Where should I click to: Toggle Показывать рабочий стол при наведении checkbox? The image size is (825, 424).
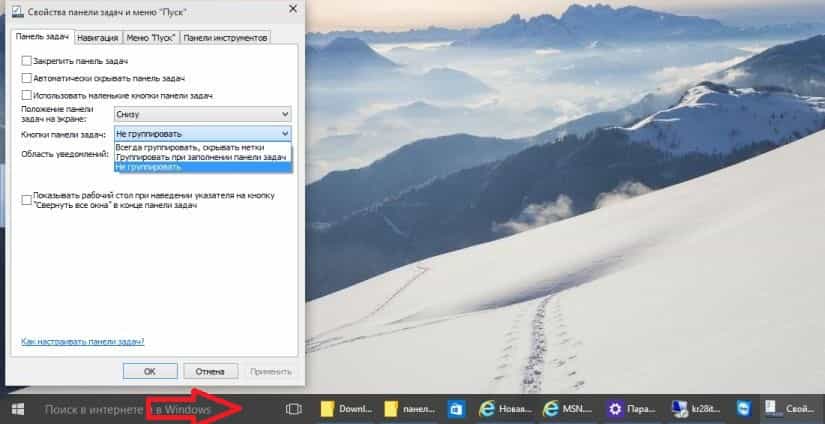tap(26, 200)
